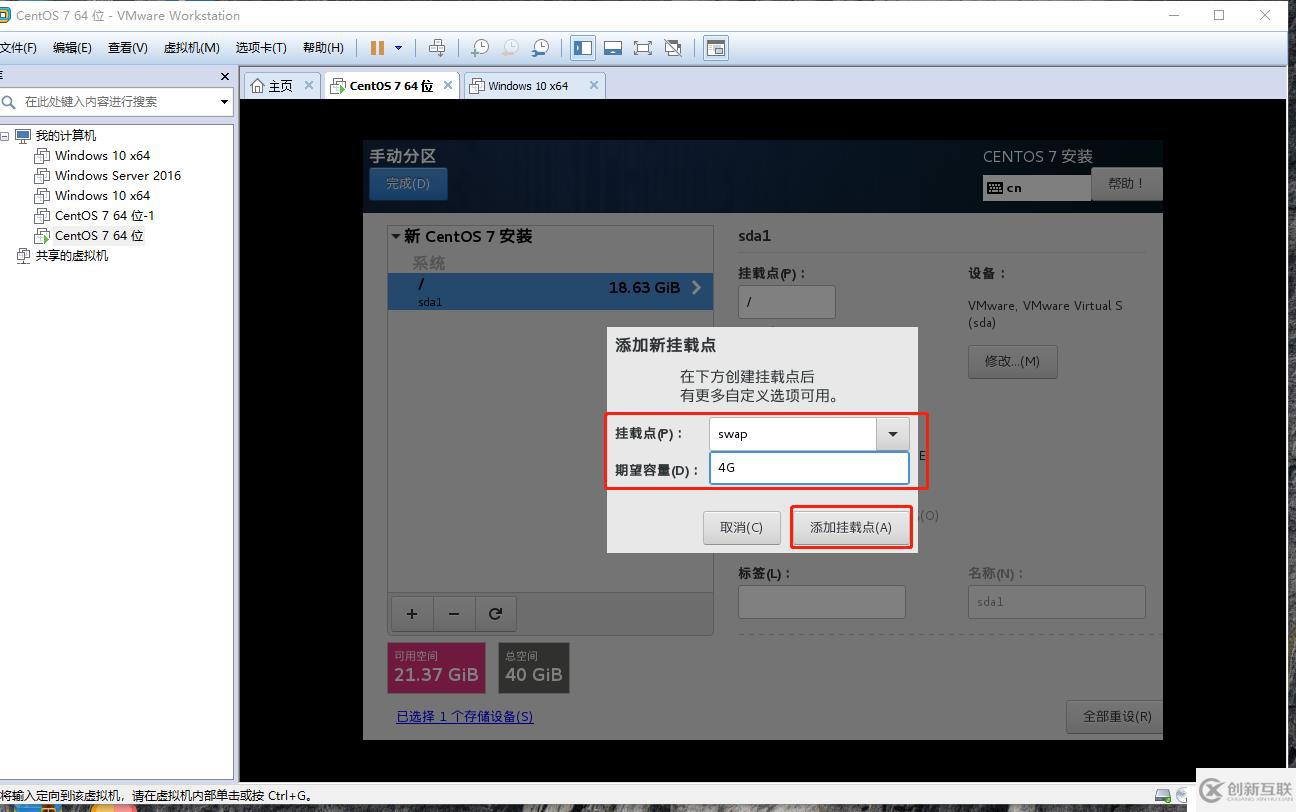Screen dimensions: 1296x812
Task: Click the chevron arrow on sda1 row
Action: click(696, 288)
